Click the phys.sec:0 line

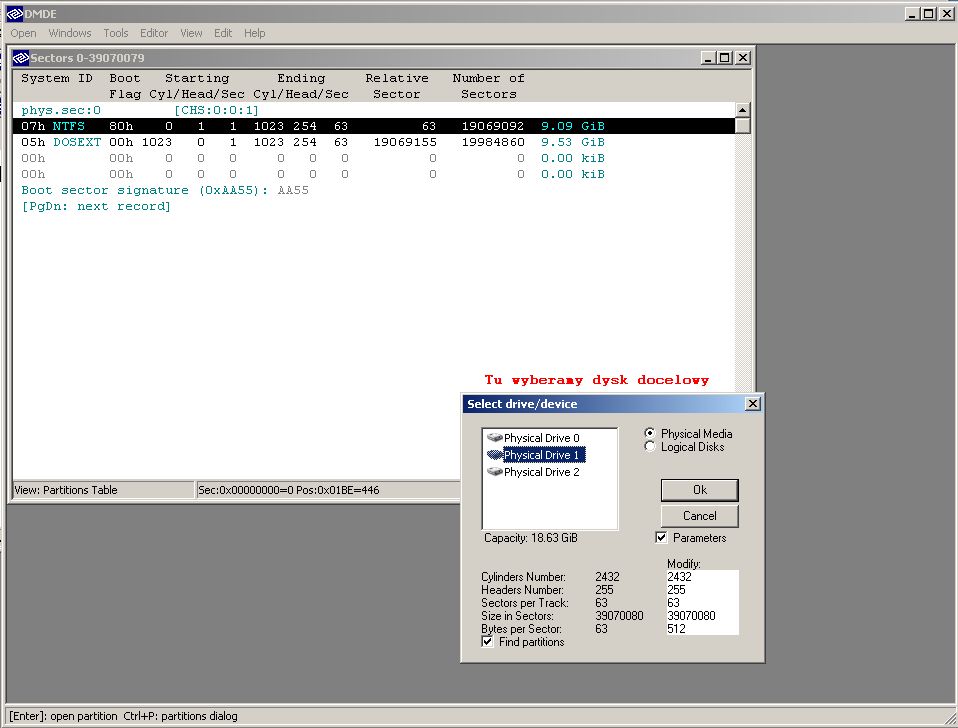[x=61, y=110]
